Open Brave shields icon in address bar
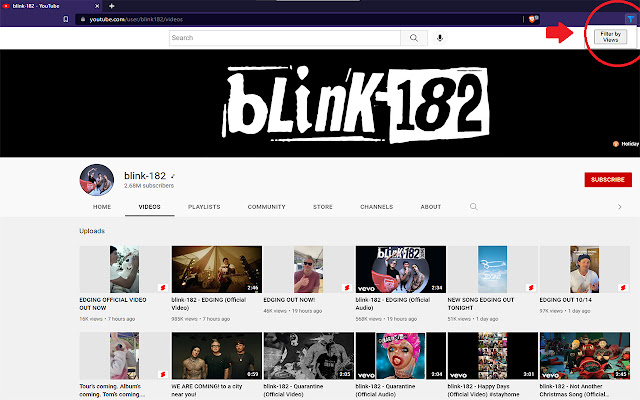The image size is (640, 400). click(532, 19)
